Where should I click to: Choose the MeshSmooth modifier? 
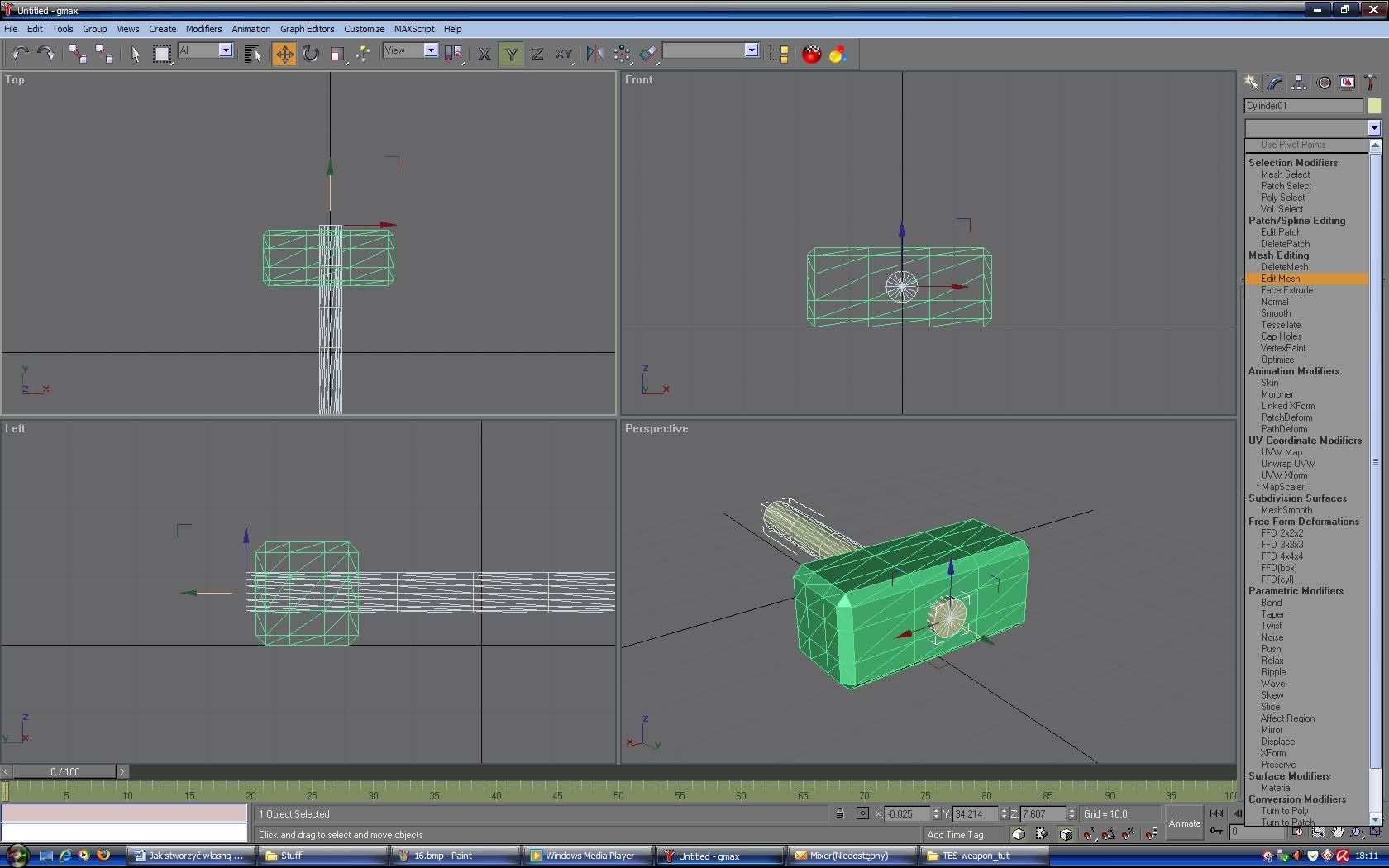1286,510
